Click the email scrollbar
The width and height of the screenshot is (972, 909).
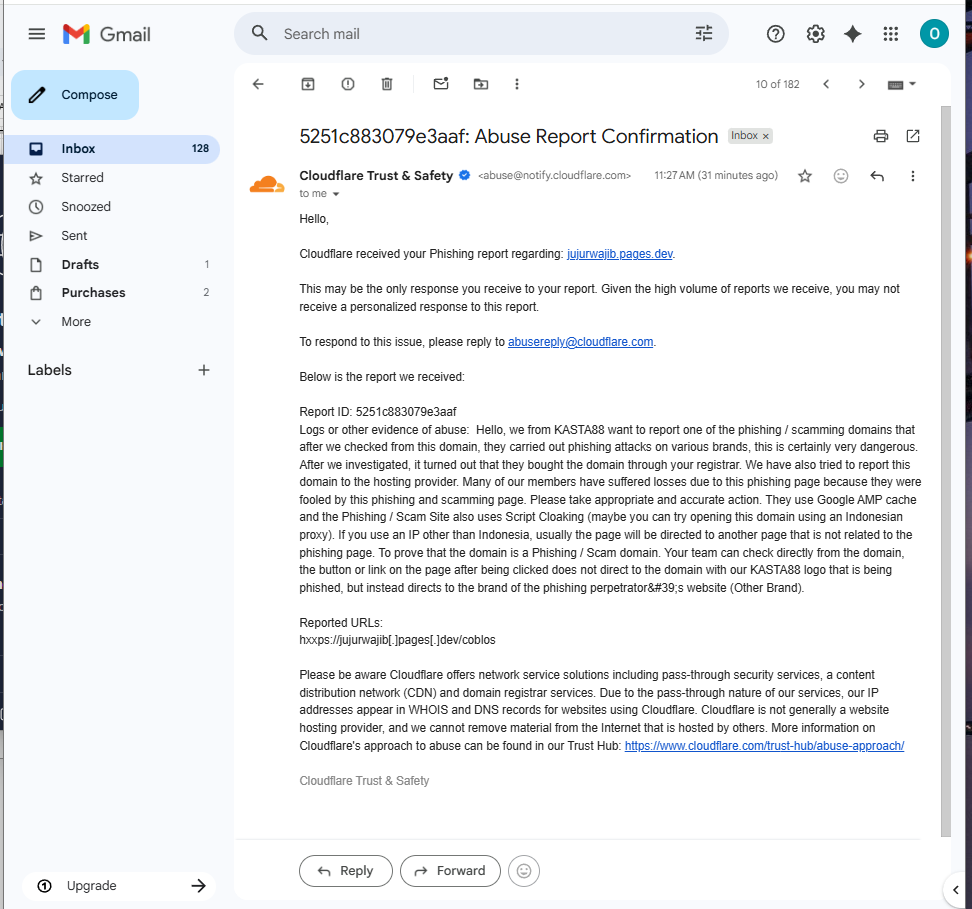945,471
